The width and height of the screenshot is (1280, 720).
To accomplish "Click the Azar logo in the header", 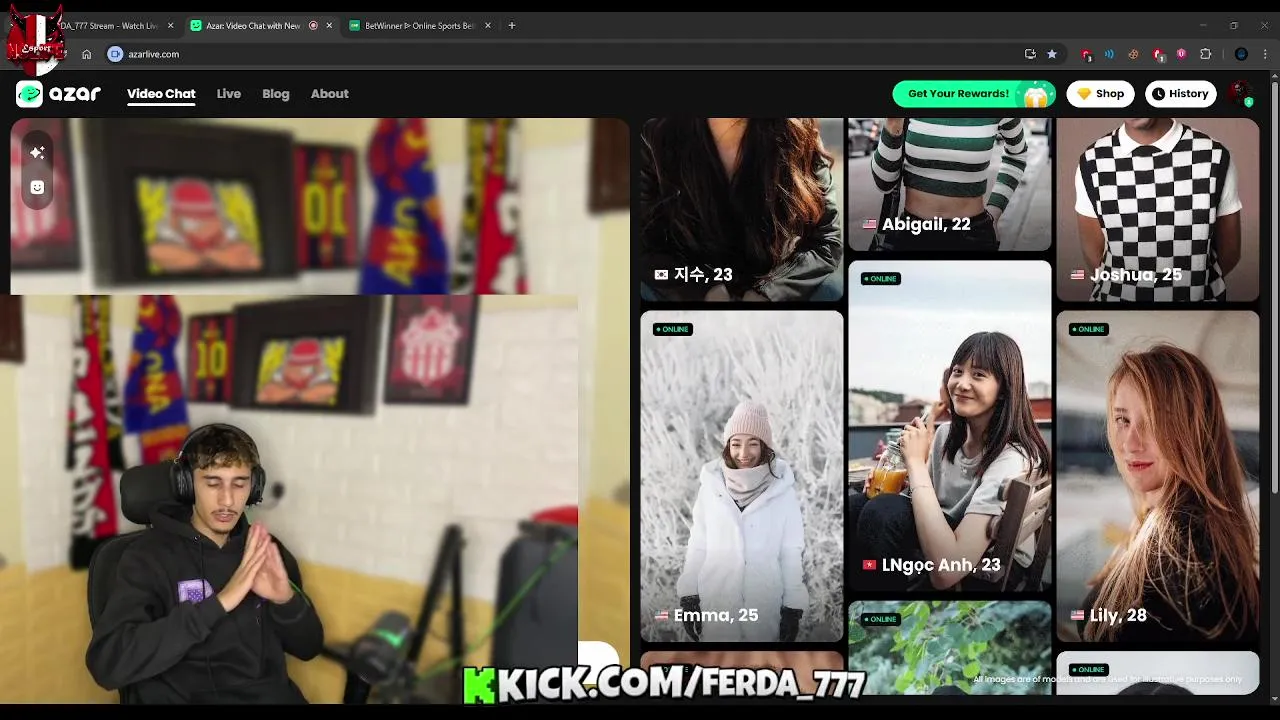I will point(59,94).
